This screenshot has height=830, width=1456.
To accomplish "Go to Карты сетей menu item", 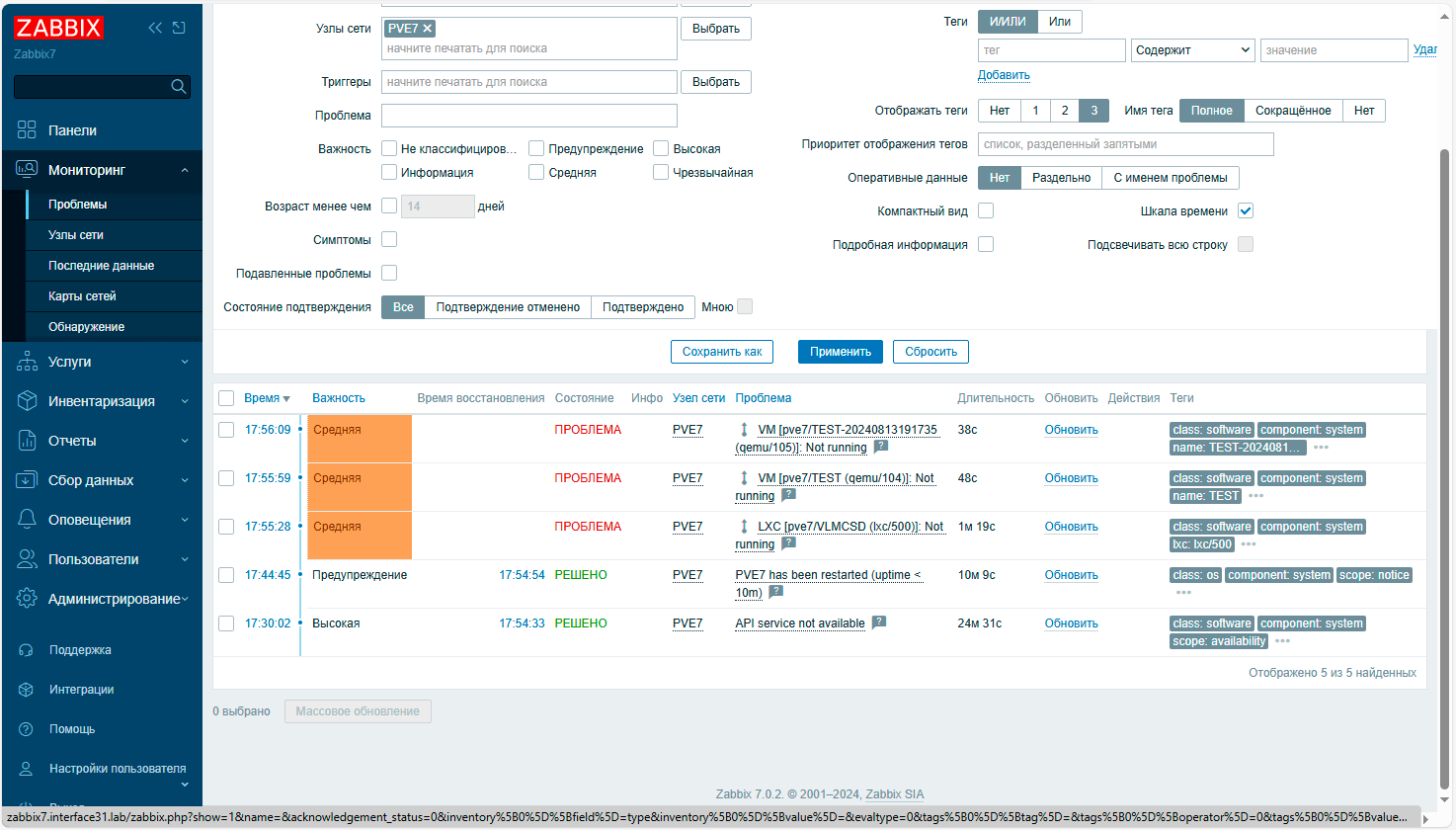I will (82, 296).
